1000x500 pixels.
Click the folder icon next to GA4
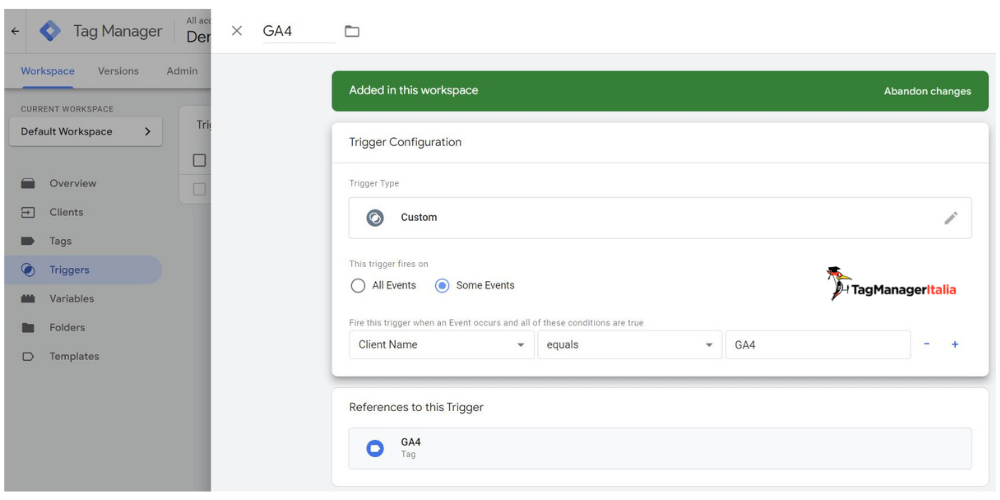tap(352, 31)
